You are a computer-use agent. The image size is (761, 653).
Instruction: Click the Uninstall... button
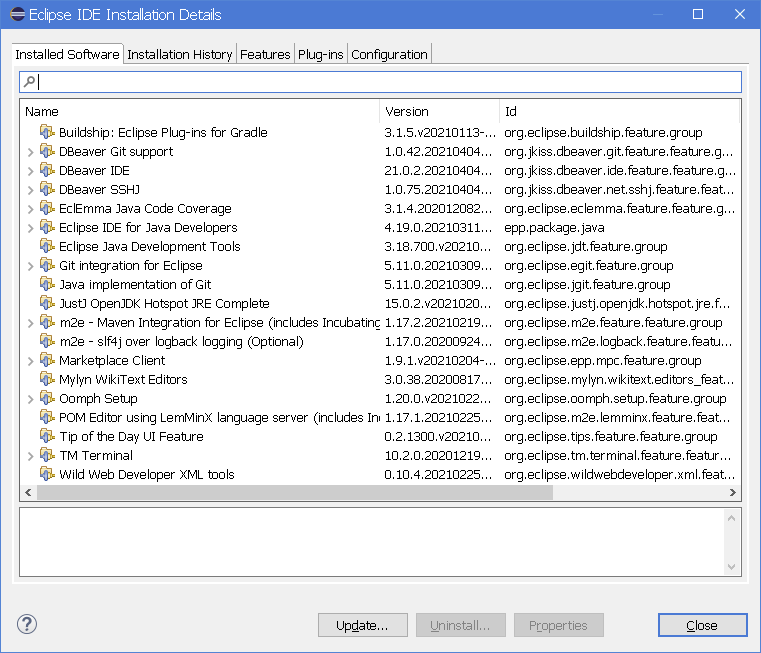click(x=461, y=625)
